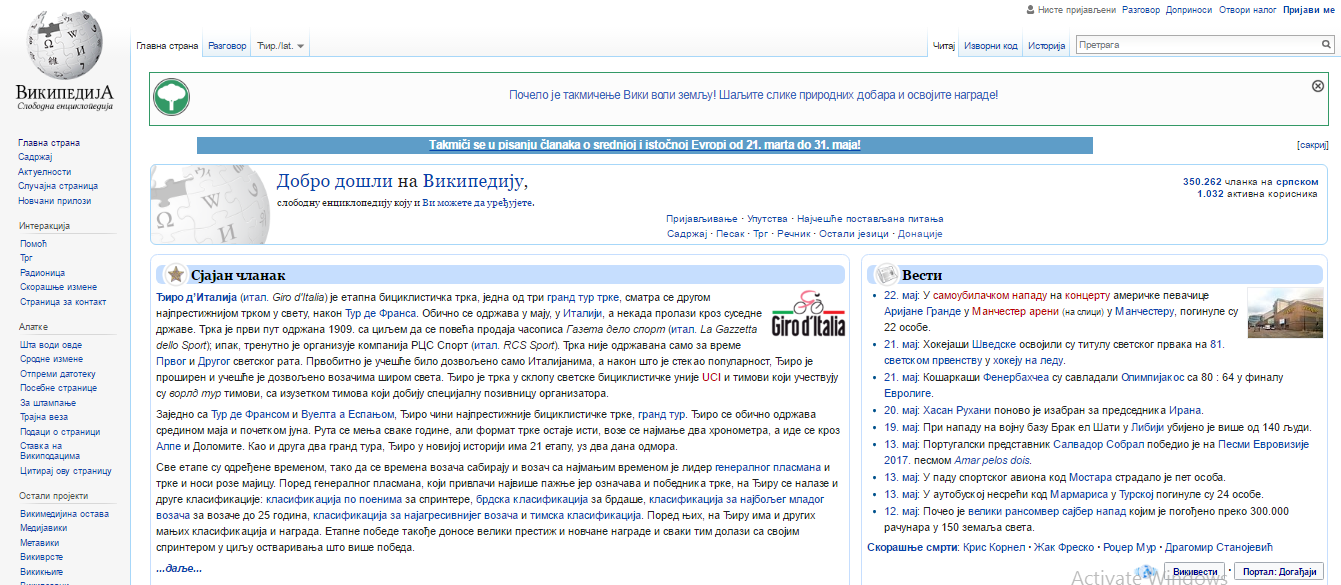Open the Трајна веза link
This screenshot has height=585, width=1341.
(44, 417)
